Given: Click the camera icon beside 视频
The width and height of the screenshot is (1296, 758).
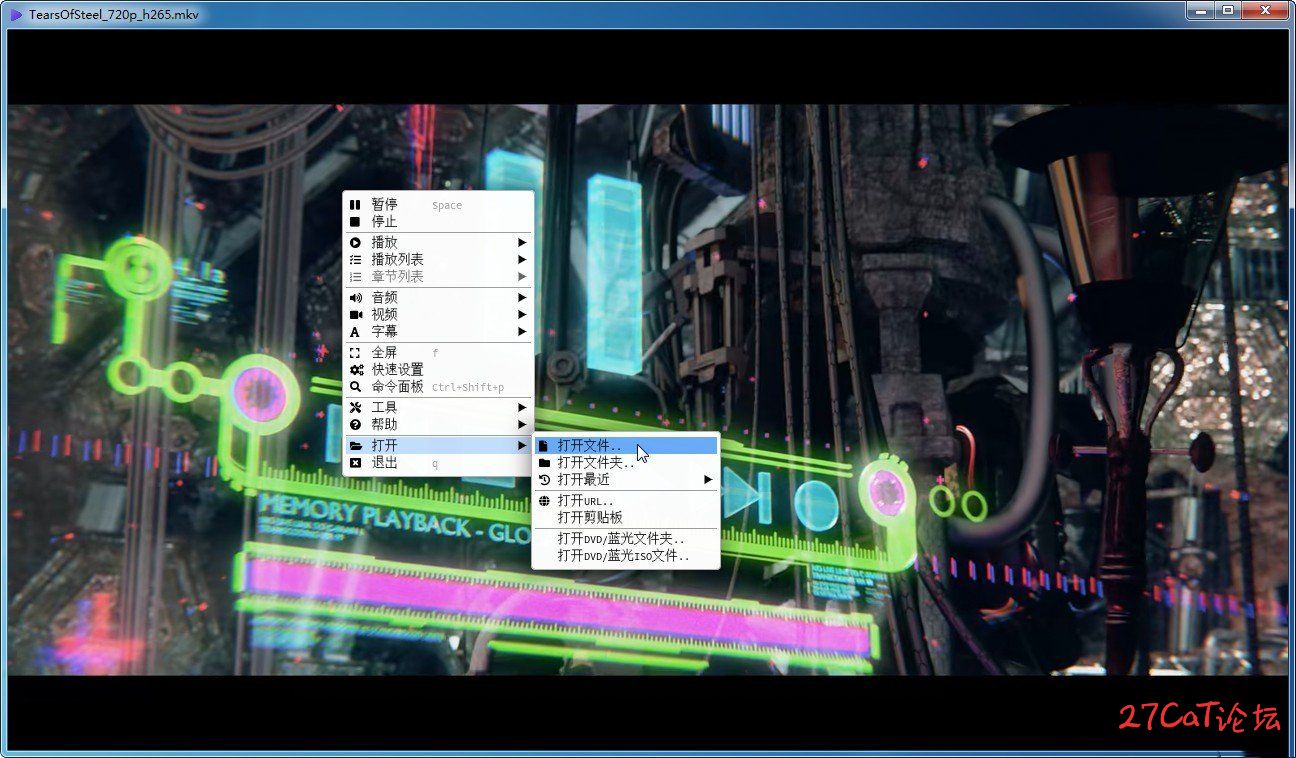Looking at the screenshot, I should pos(354,315).
